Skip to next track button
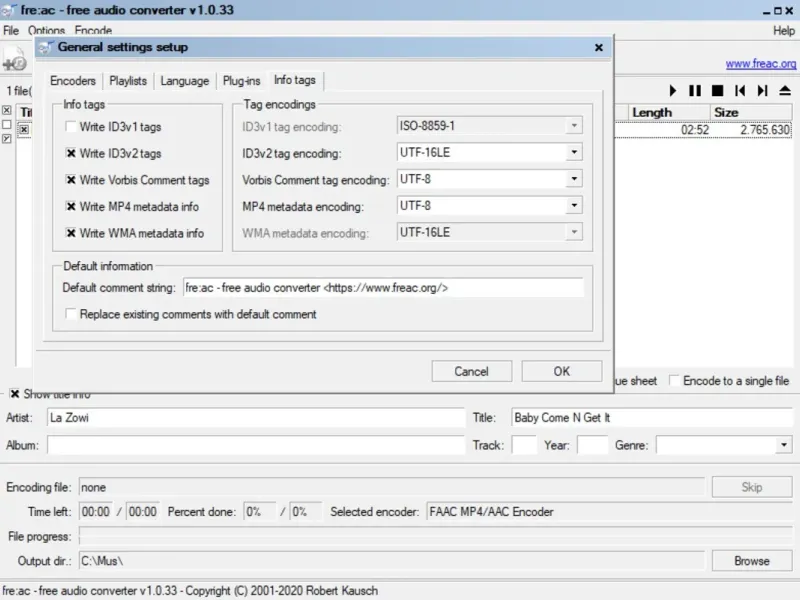The height and width of the screenshot is (600, 800). tap(762, 91)
